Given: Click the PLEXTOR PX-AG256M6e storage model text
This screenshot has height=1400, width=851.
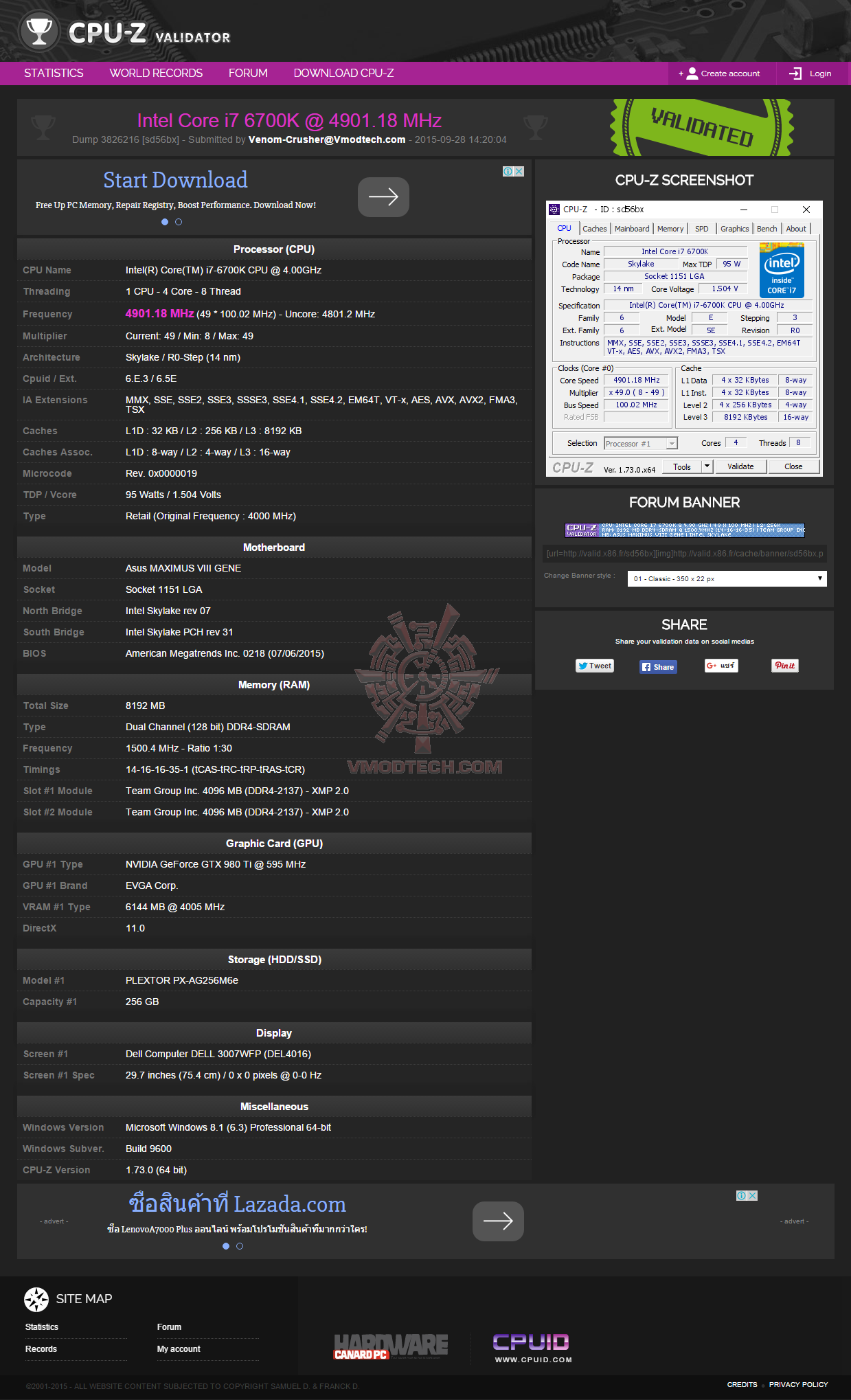Looking at the screenshot, I should [182, 980].
